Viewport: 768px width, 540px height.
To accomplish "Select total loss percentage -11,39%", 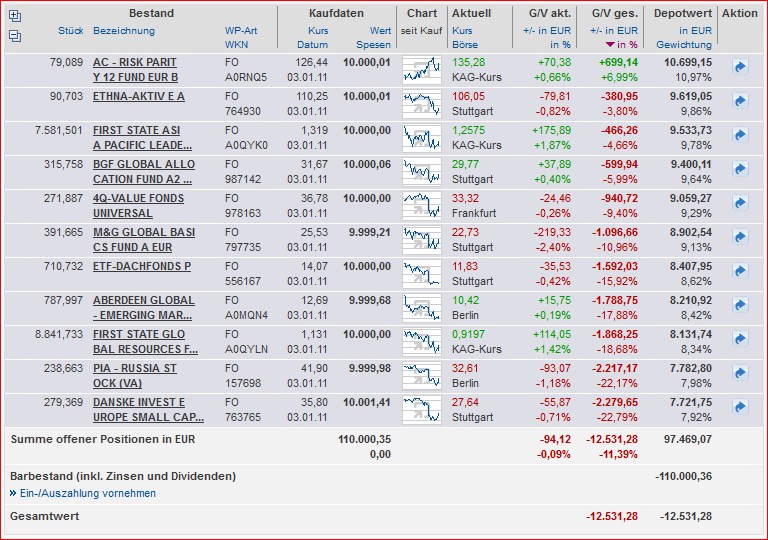I will tap(618, 455).
